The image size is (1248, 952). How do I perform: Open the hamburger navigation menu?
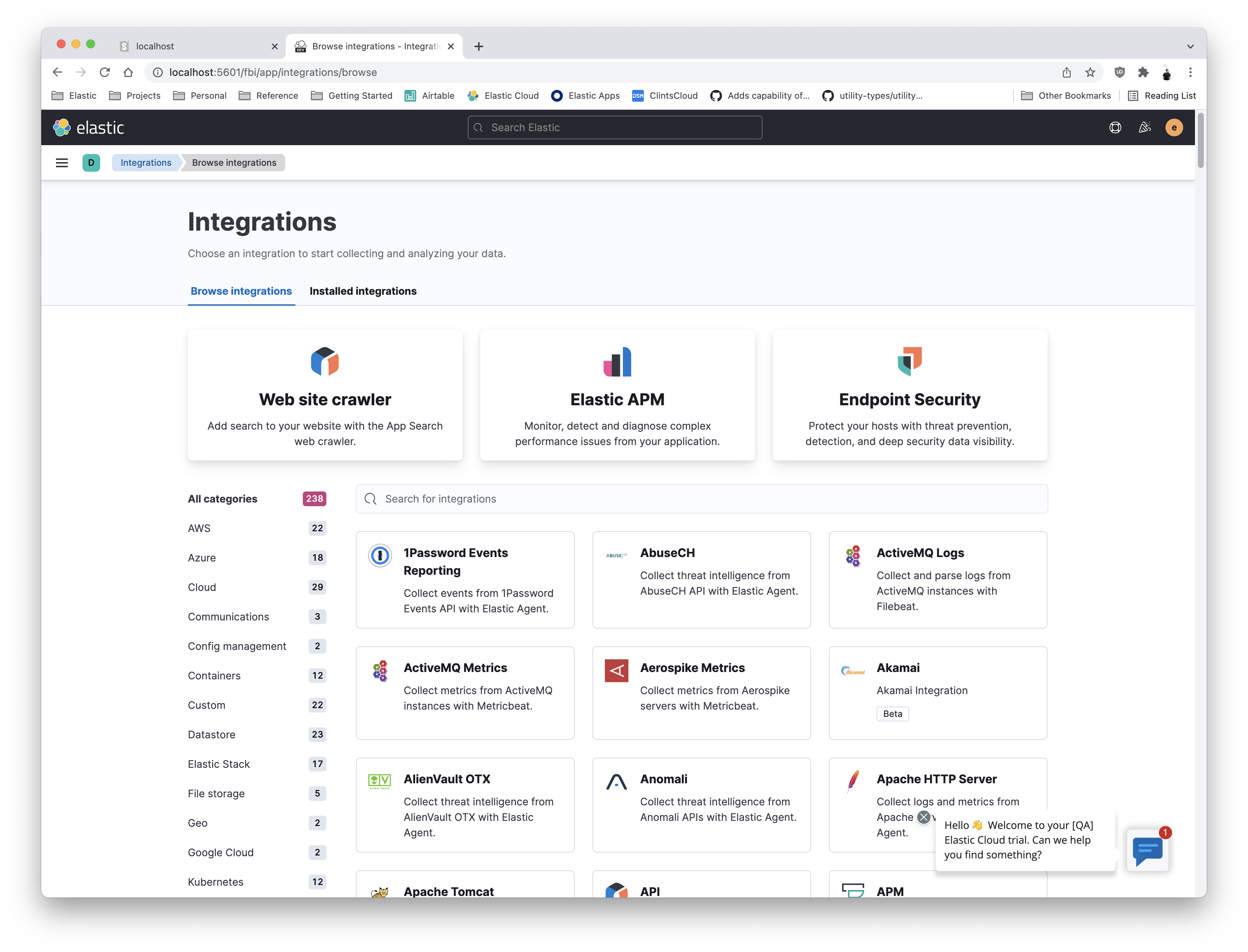coord(62,162)
